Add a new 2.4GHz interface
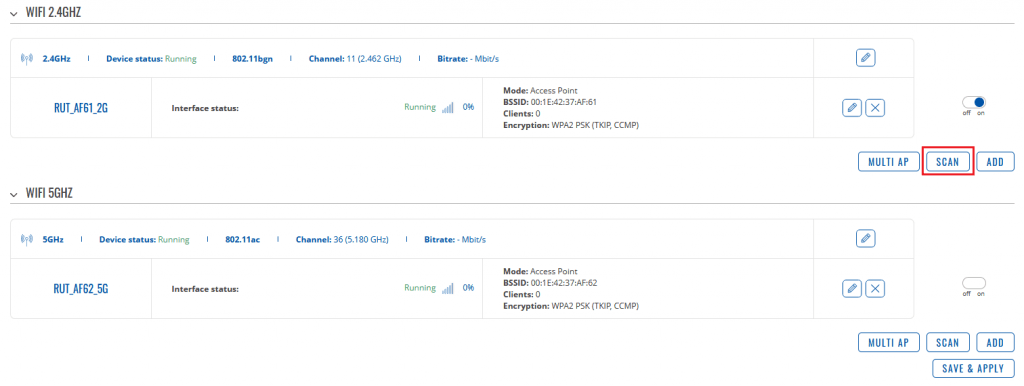This screenshot has height=386, width=1024. pos(995,162)
